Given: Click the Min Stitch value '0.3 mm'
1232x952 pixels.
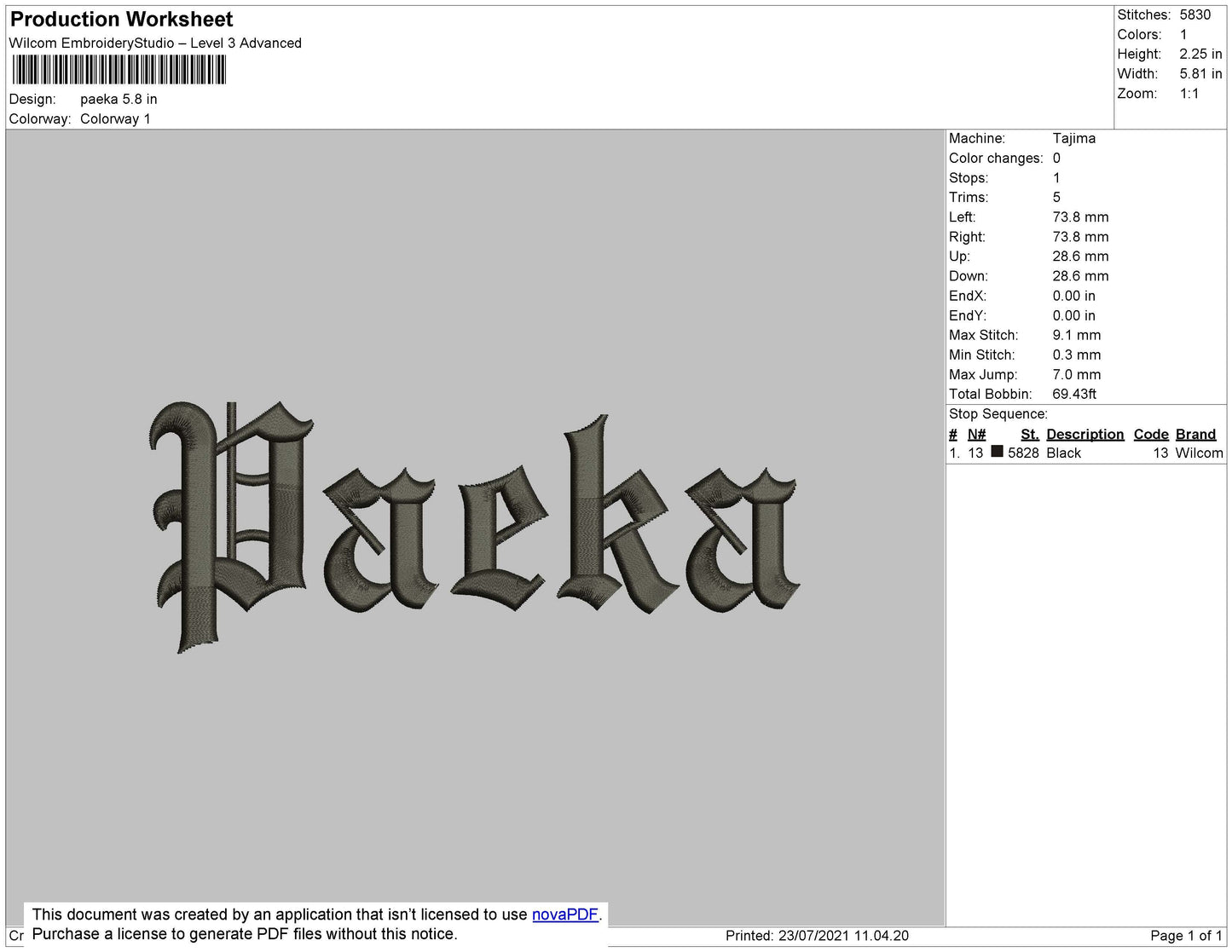Looking at the screenshot, I should point(1077,355).
